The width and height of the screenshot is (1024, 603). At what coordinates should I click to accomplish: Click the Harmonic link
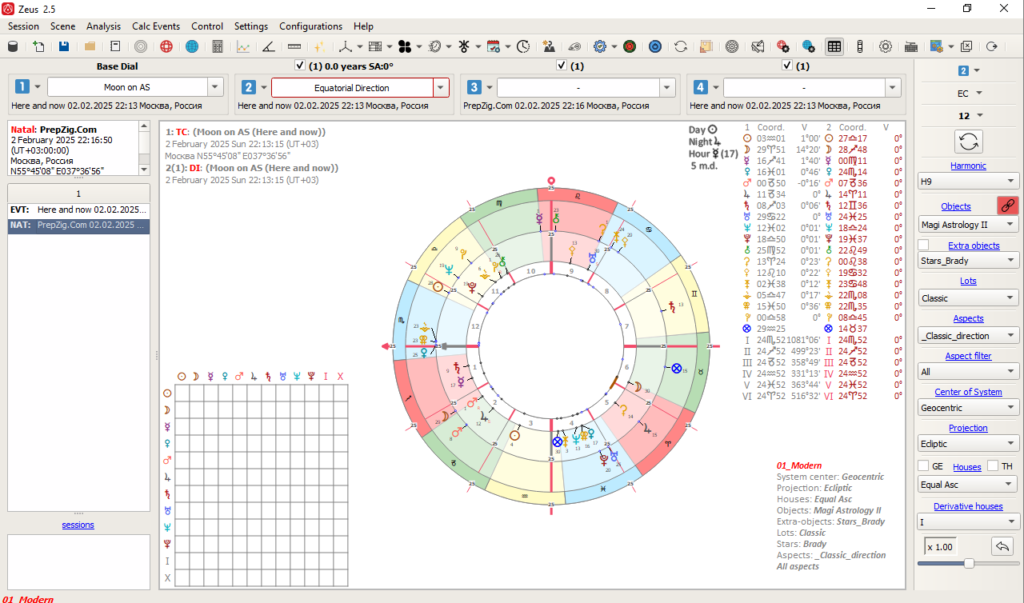[x=968, y=166]
